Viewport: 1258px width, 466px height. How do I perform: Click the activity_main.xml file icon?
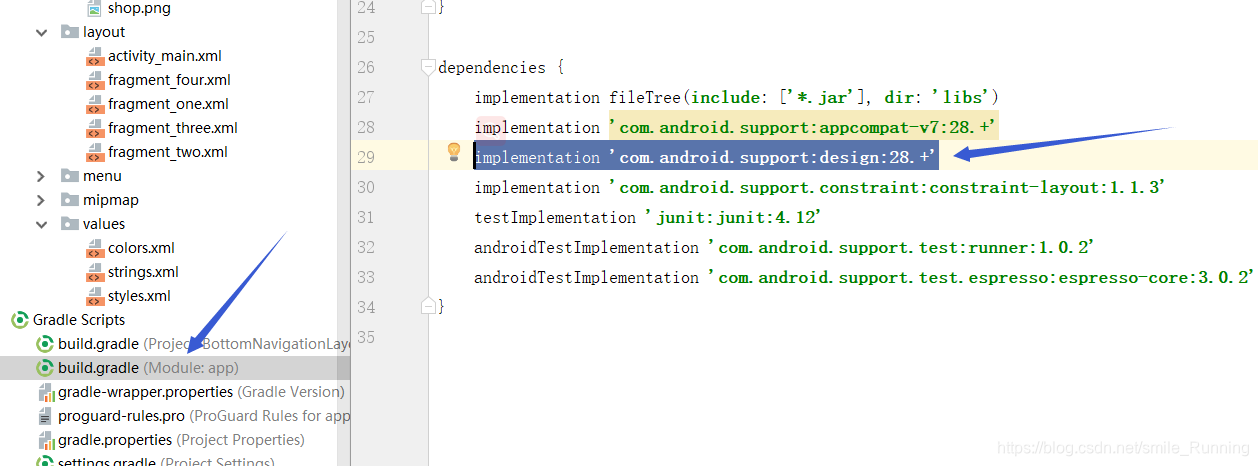pos(94,56)
